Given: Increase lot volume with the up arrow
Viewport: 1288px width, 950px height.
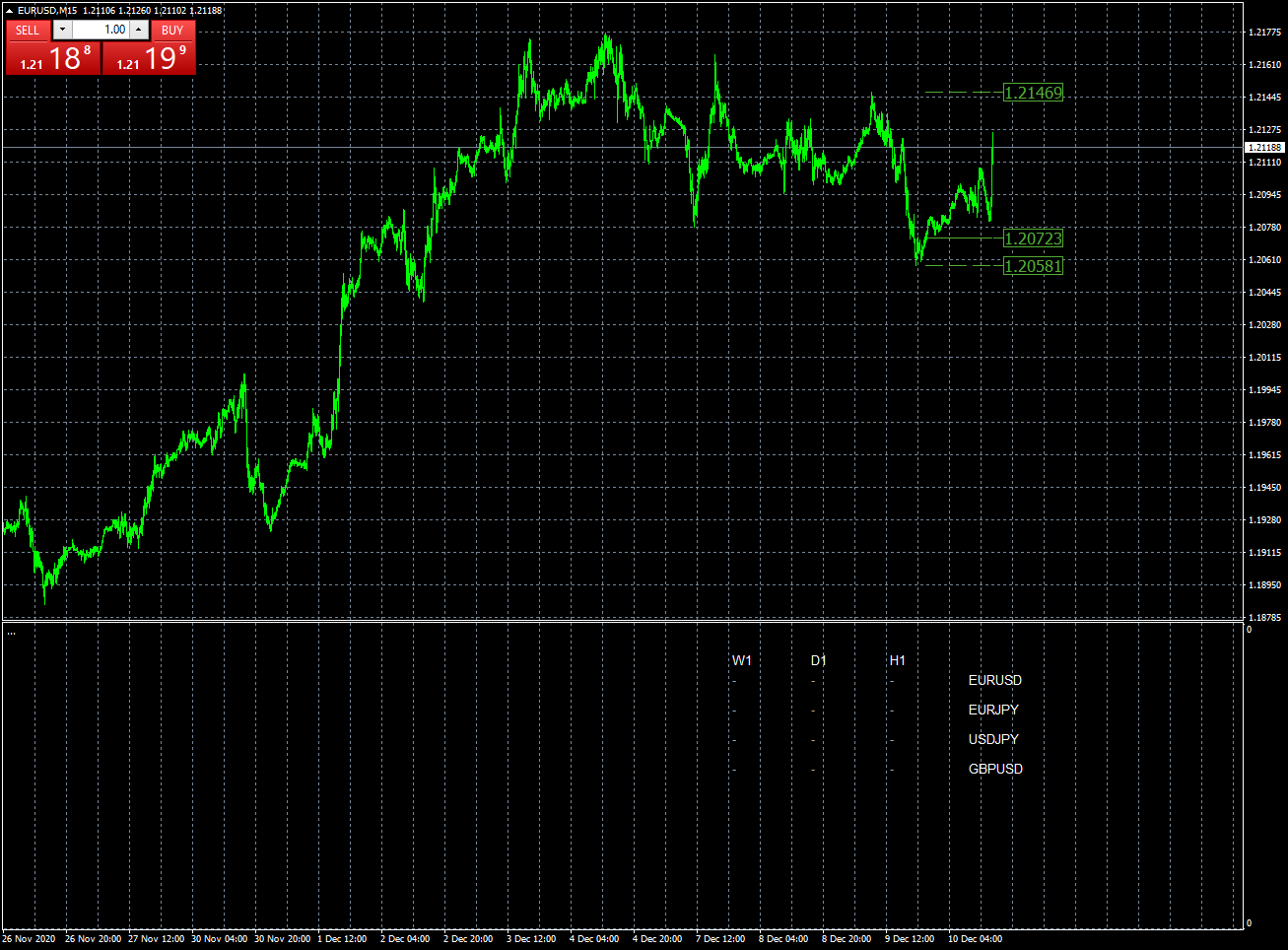Looking at the screenshot, I should point(139,30).
